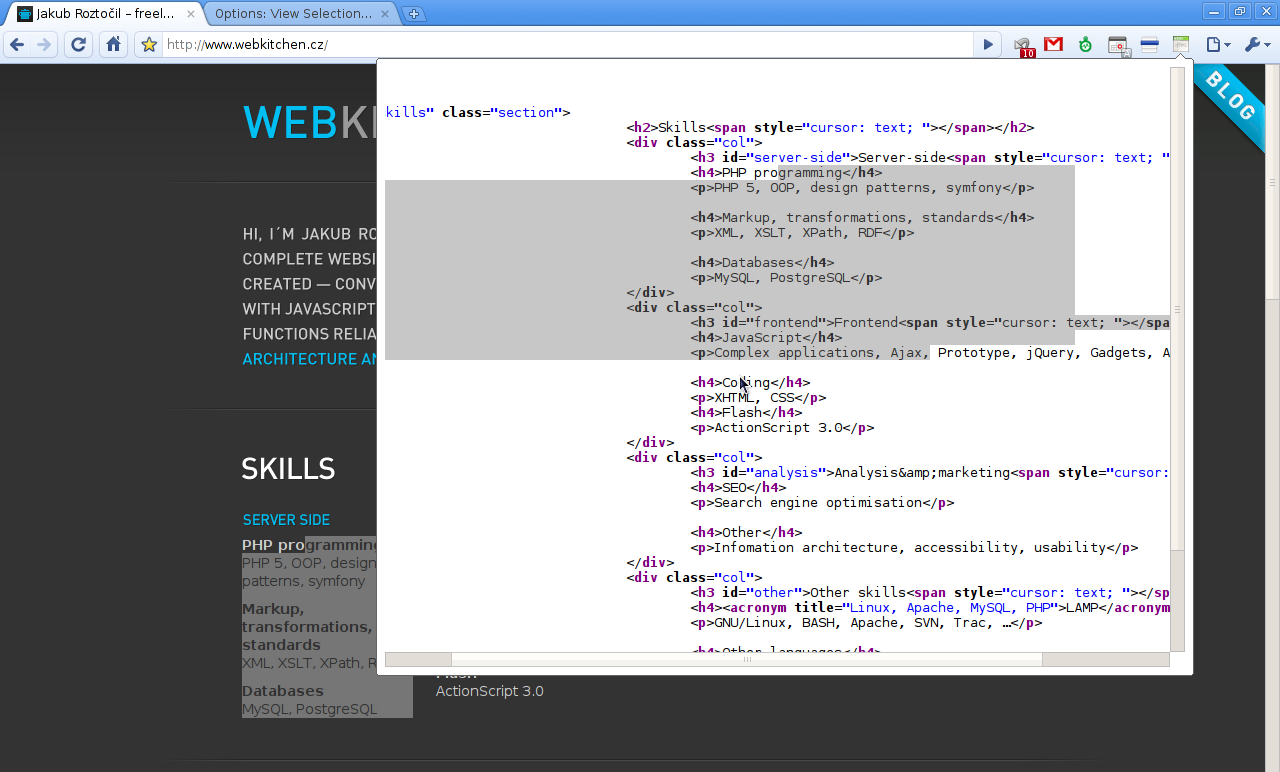
Task: Click the 'Other' h4 source line
Action: point(746,532)
